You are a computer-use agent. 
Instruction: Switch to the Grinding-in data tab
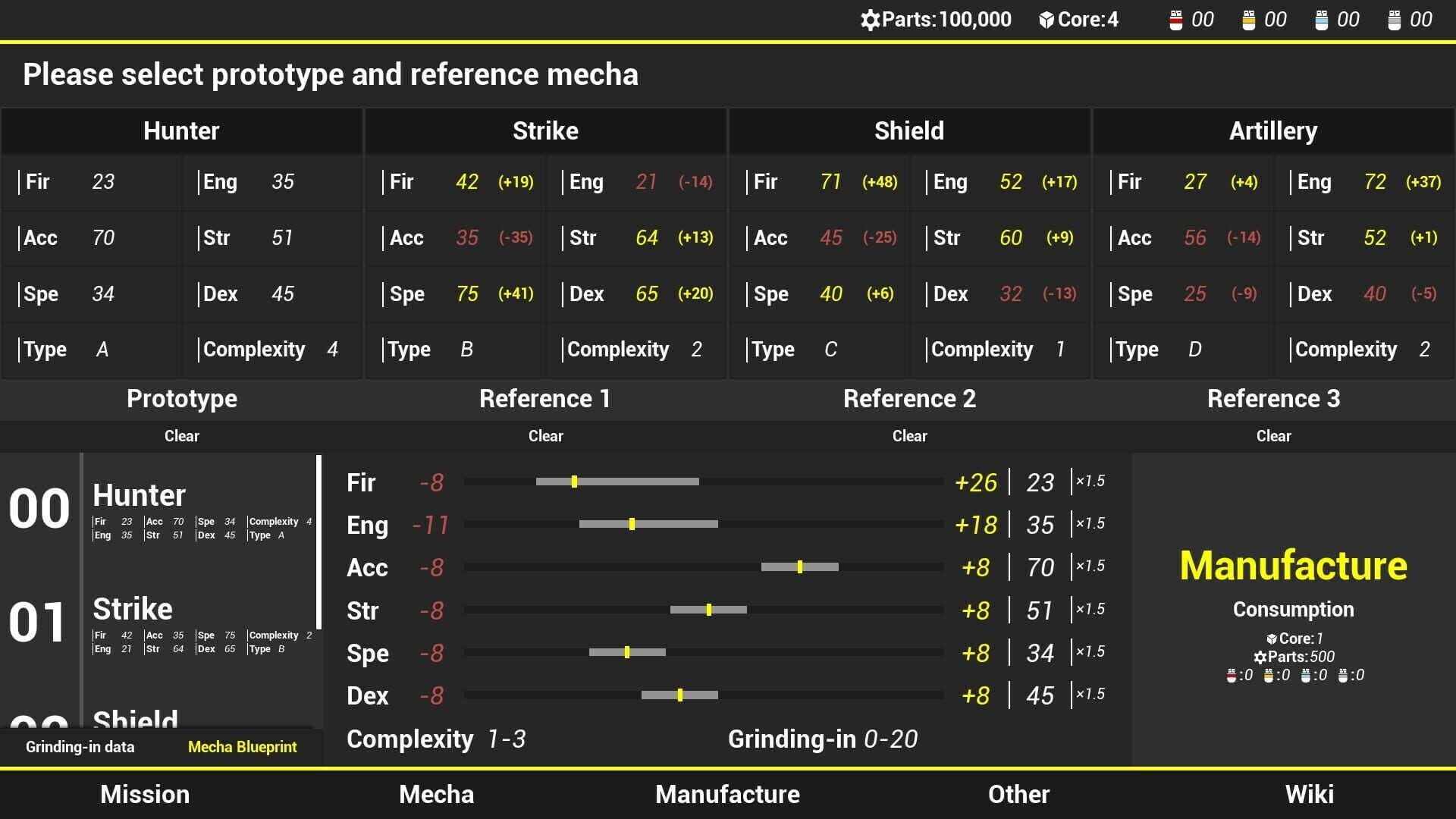[79, 747]
